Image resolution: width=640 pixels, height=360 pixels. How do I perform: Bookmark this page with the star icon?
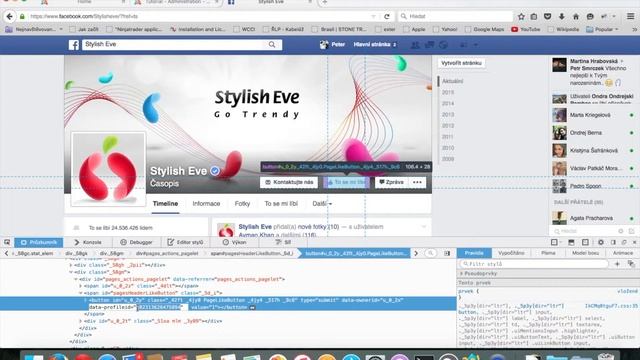coord(521,16)
